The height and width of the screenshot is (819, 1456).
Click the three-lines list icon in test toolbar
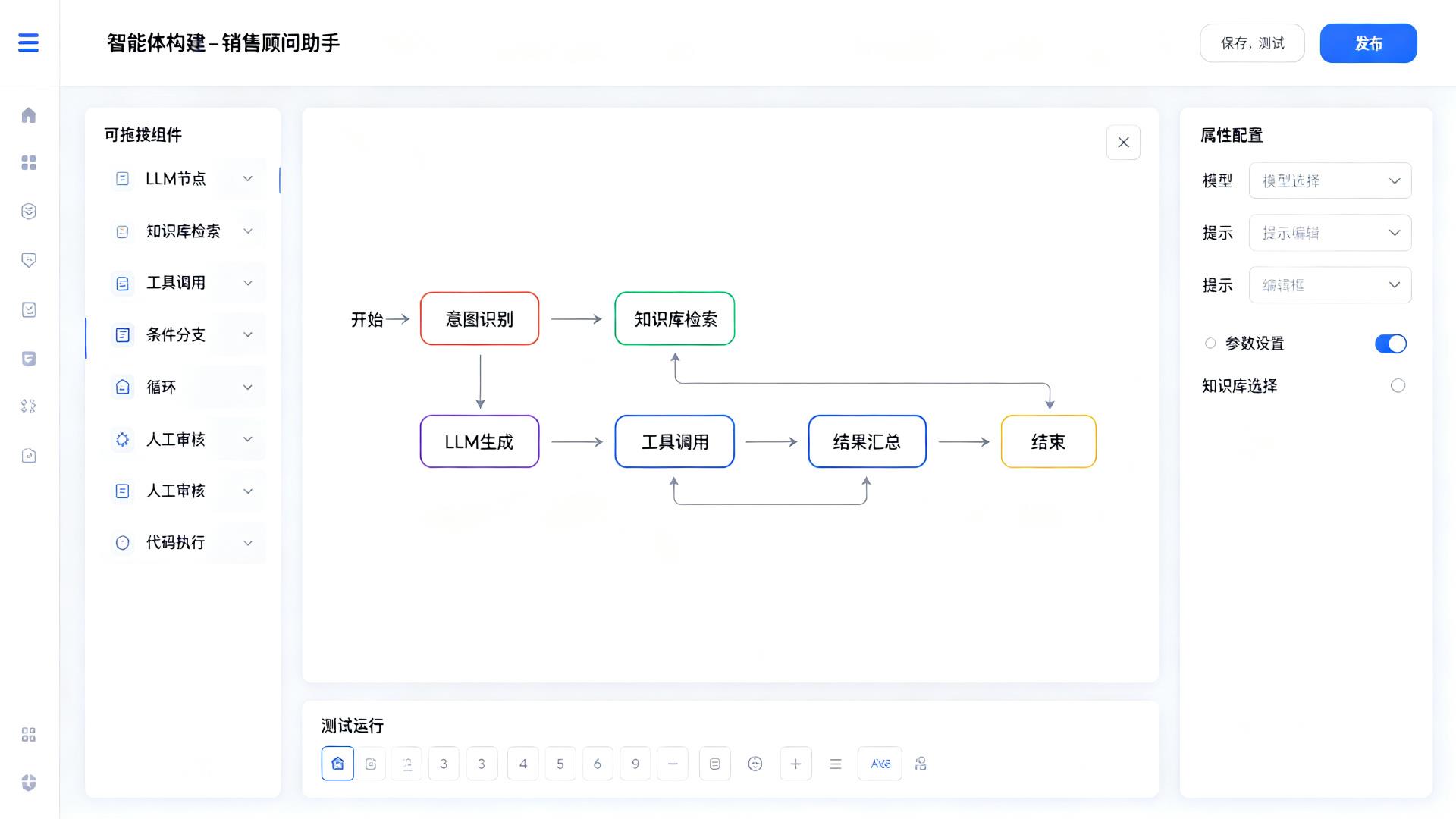836,764
